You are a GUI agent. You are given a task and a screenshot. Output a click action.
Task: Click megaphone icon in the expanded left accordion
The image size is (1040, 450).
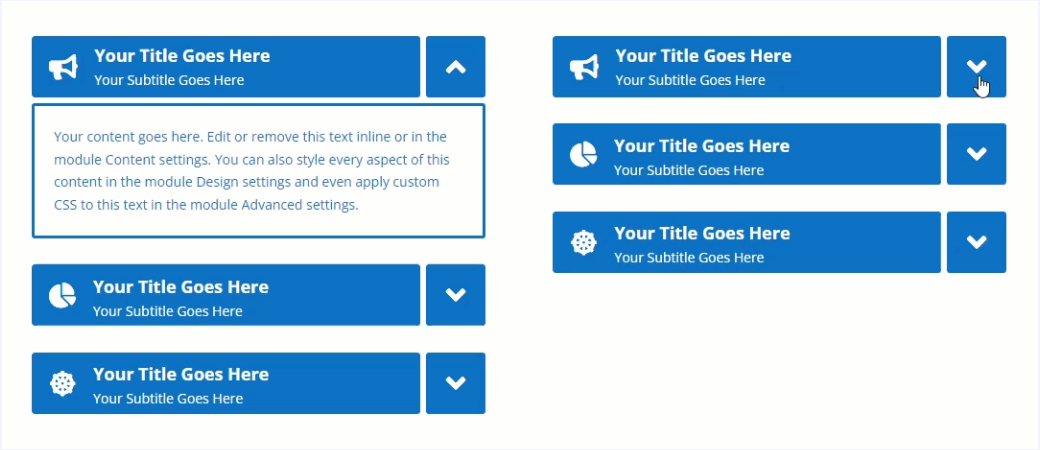point(63,67)
